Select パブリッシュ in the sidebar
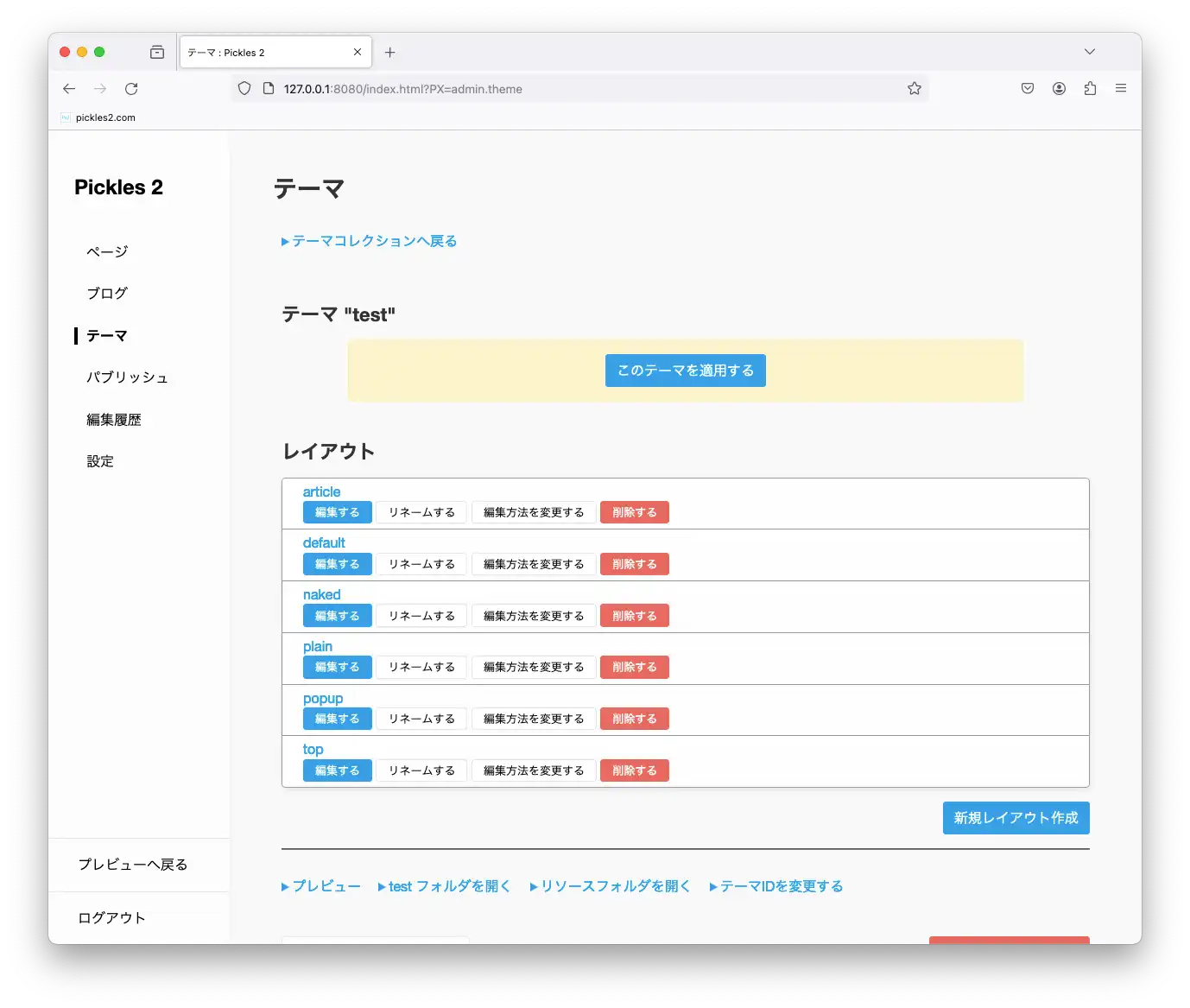 tap(127, 377)
